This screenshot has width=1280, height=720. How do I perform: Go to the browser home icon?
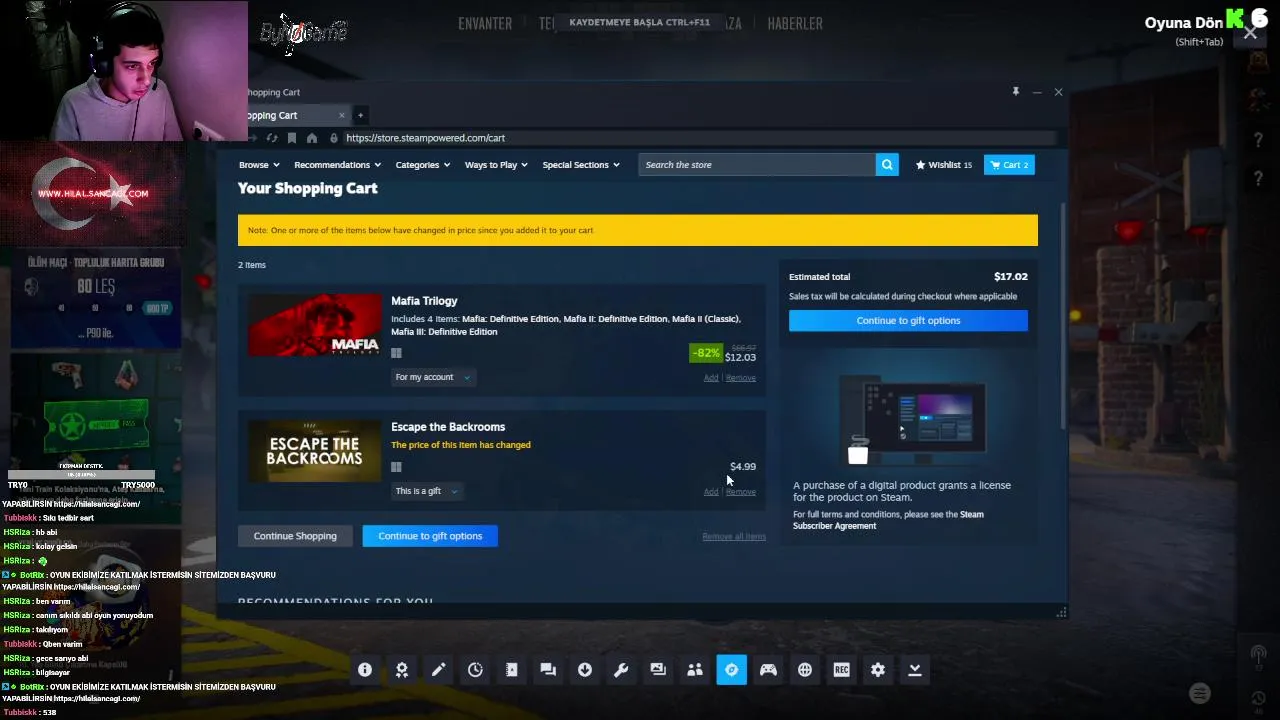pos(312,138)
